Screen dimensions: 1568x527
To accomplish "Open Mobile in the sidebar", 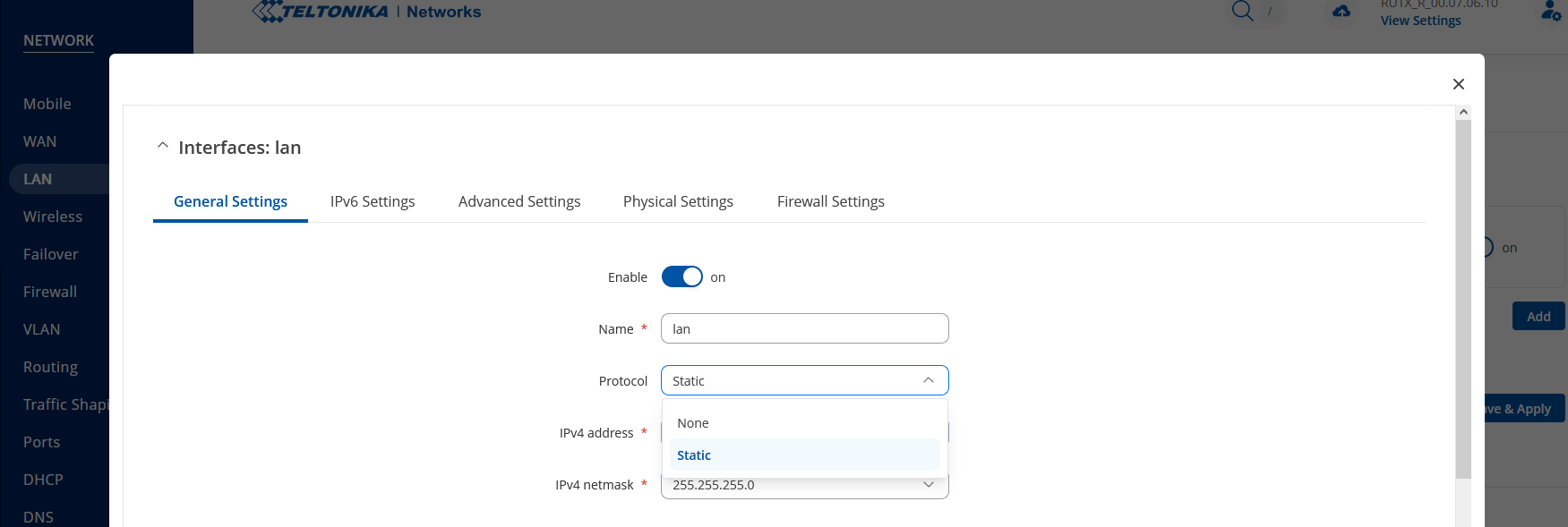I will pyautogui.click(x=47, y=104).
